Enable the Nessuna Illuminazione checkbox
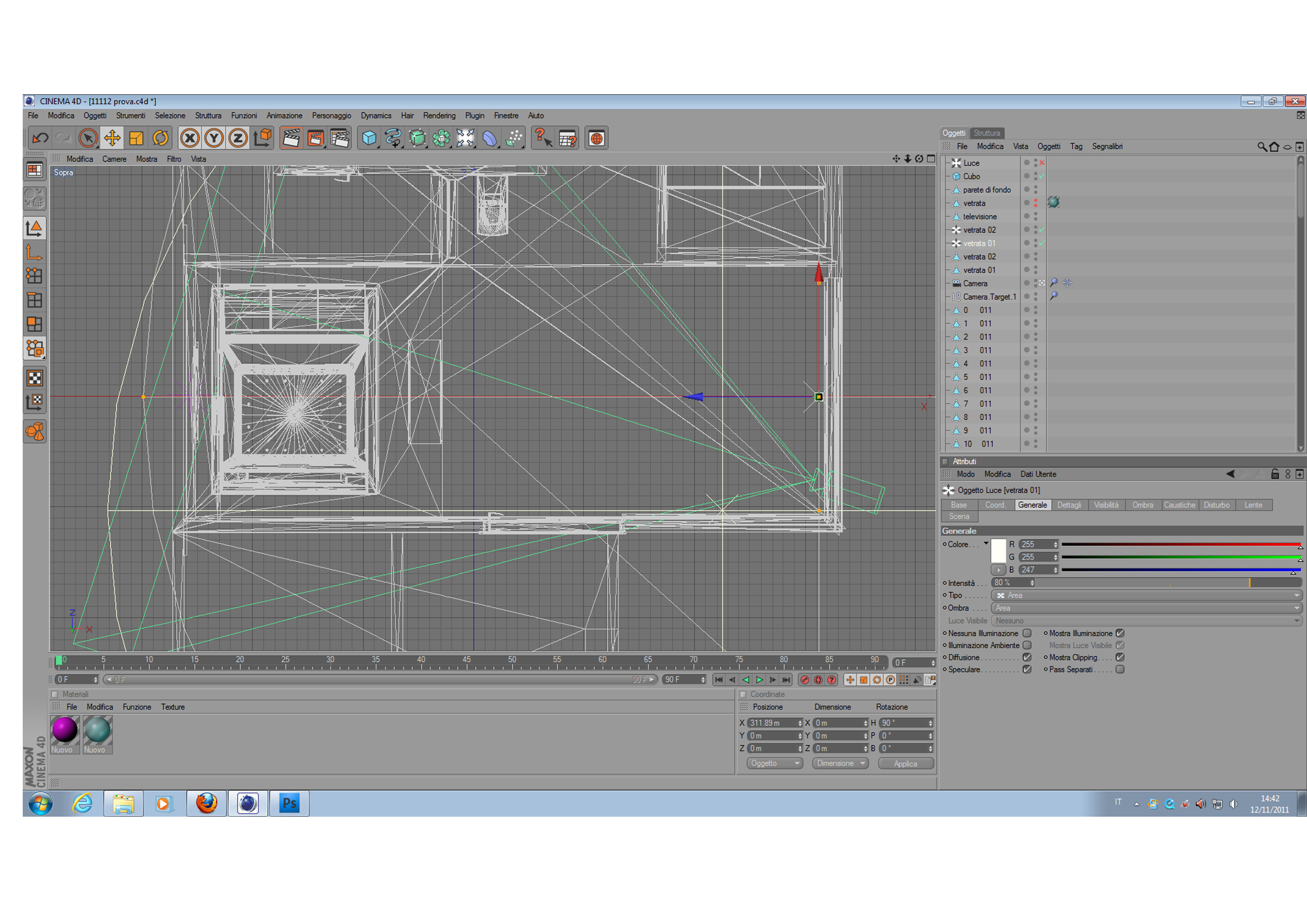Screen dimensions: 1307x924 pos(1027,633)
